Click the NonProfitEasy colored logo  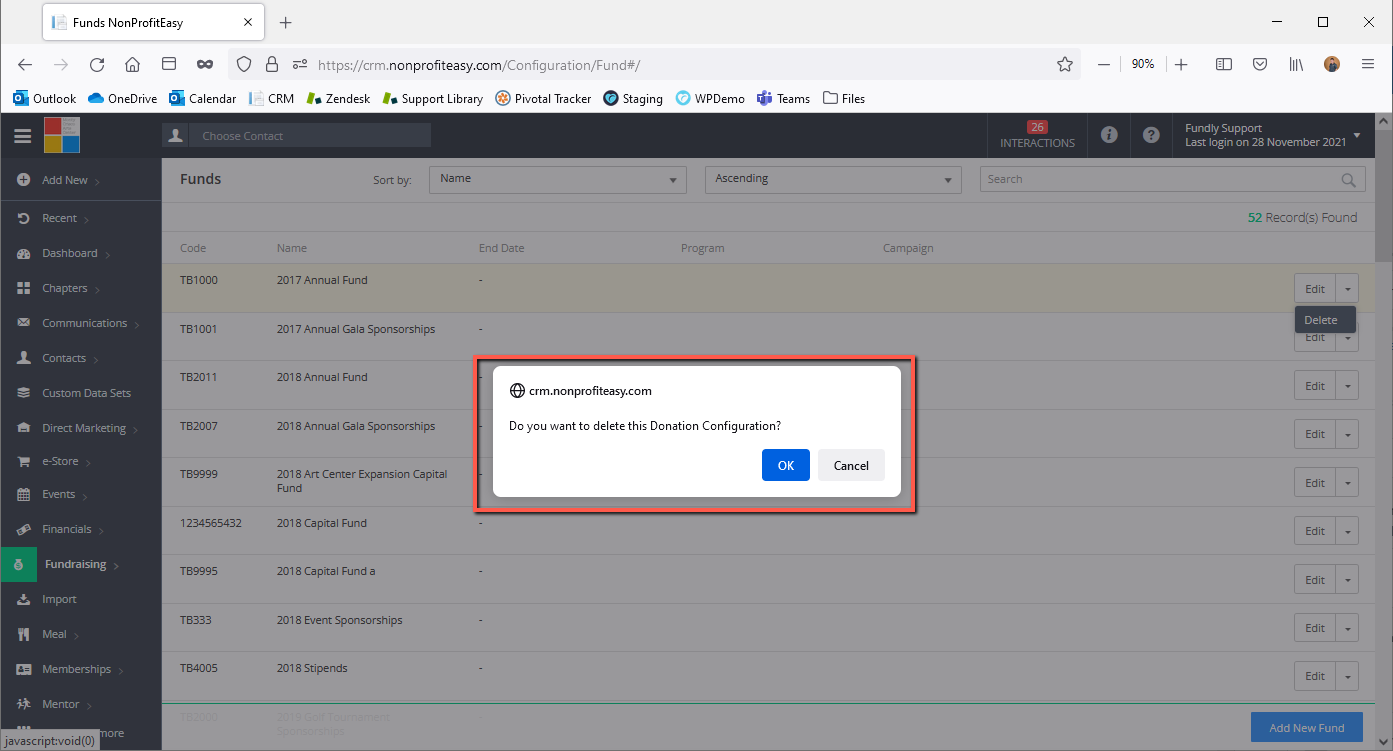pos(62,135)
